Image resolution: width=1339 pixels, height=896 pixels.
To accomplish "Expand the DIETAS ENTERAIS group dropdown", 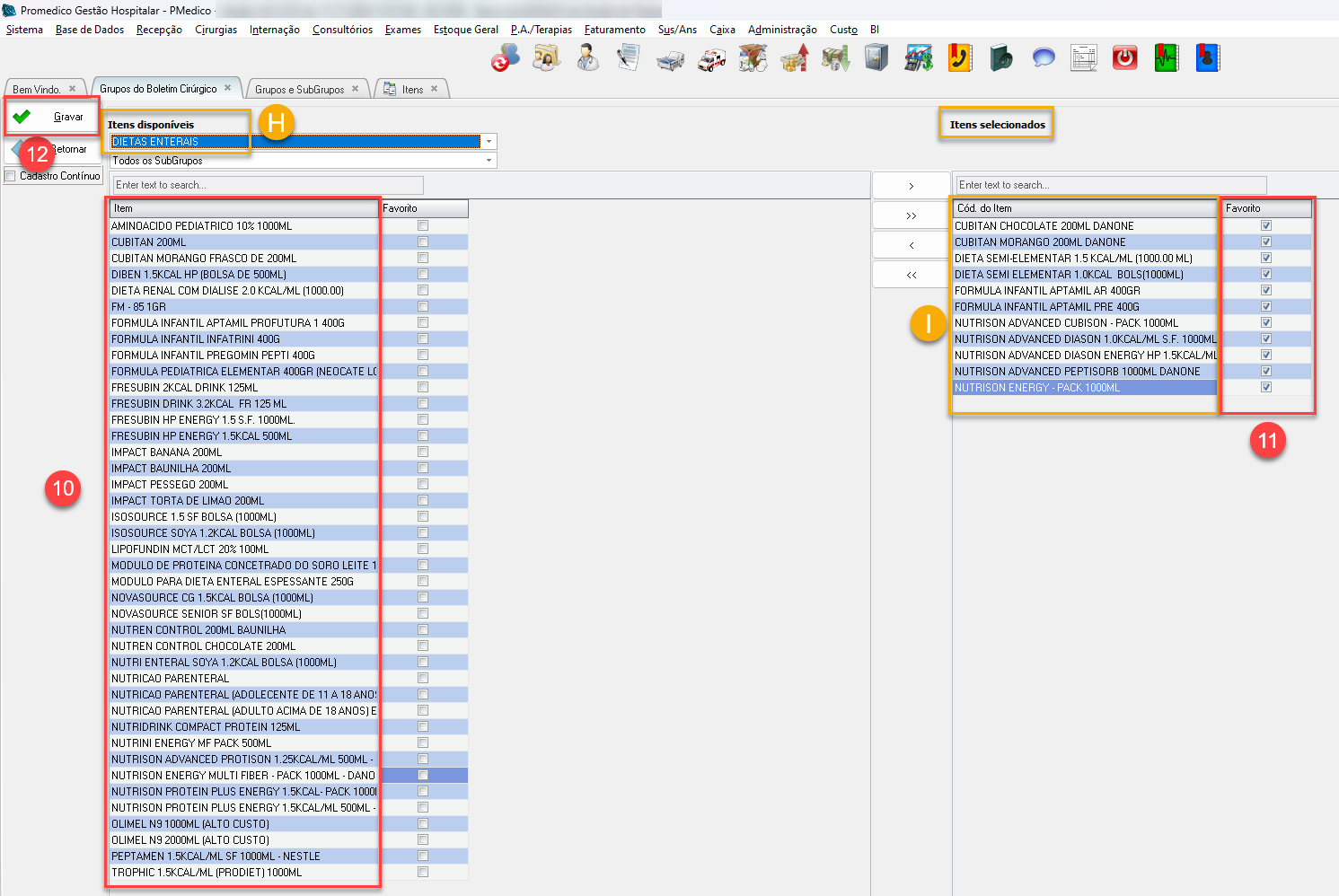I will pyautogui.click(x=489, y=142).
